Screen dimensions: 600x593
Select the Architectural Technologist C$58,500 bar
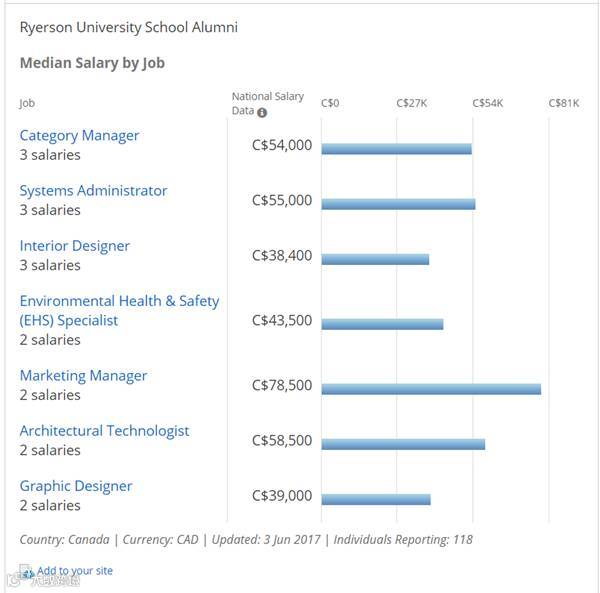click(403, 444)
